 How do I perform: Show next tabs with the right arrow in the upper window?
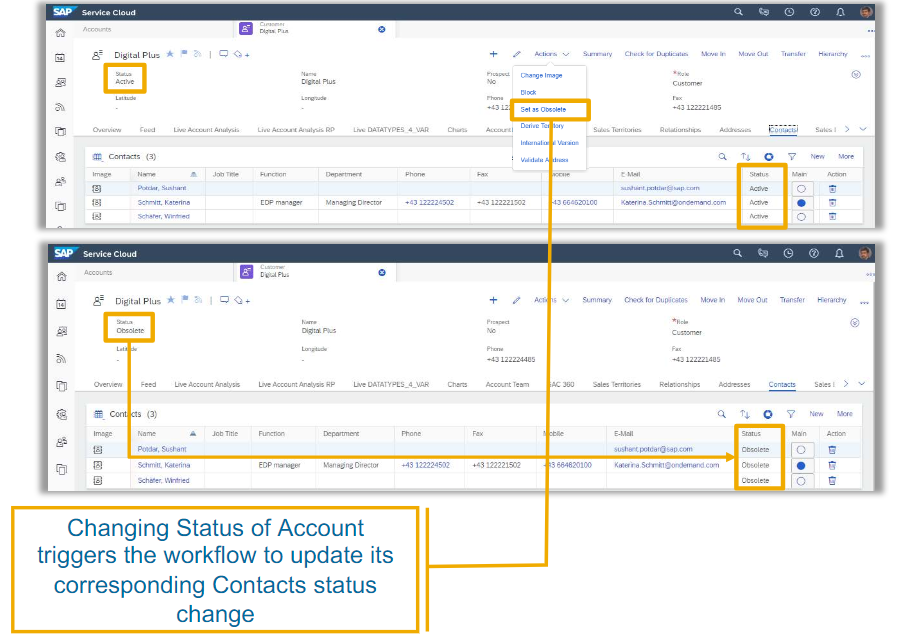click(847, 129)
